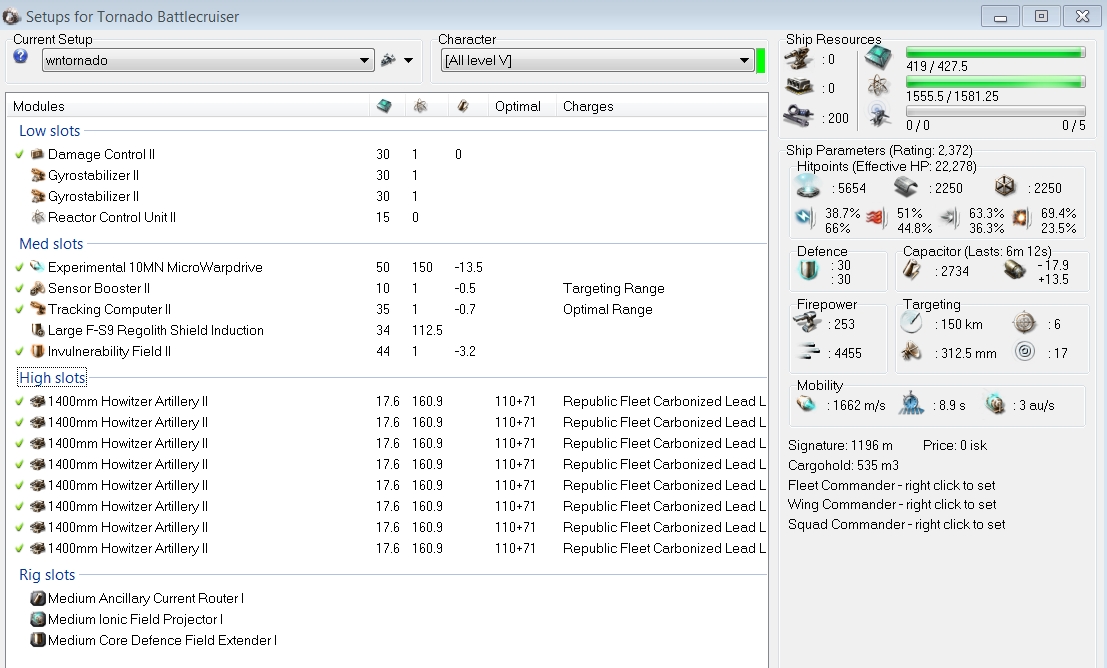Toggle the Invulnerability Field II active checkmark

pyautogui.click(x=20, y=351)
